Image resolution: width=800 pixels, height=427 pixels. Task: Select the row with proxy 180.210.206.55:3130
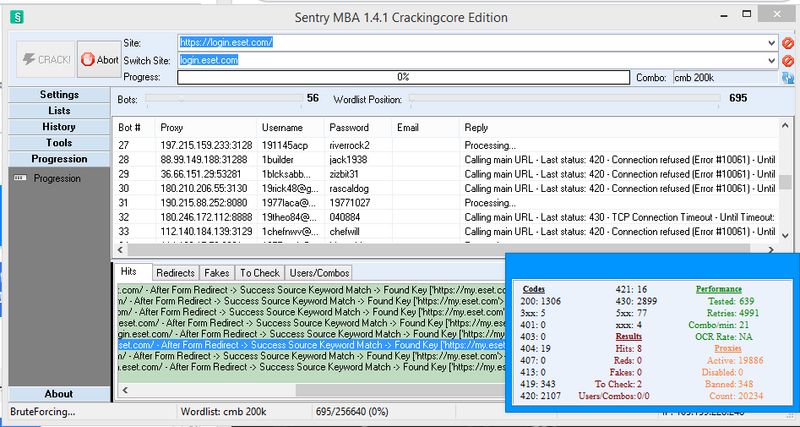point(446,188)
